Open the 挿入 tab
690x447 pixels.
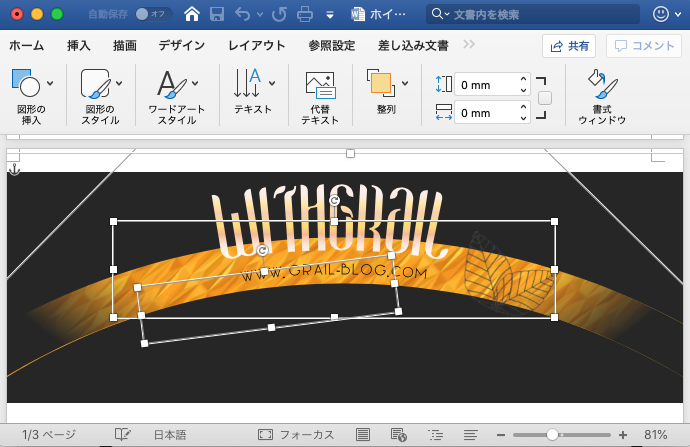(x=79, y=45)
